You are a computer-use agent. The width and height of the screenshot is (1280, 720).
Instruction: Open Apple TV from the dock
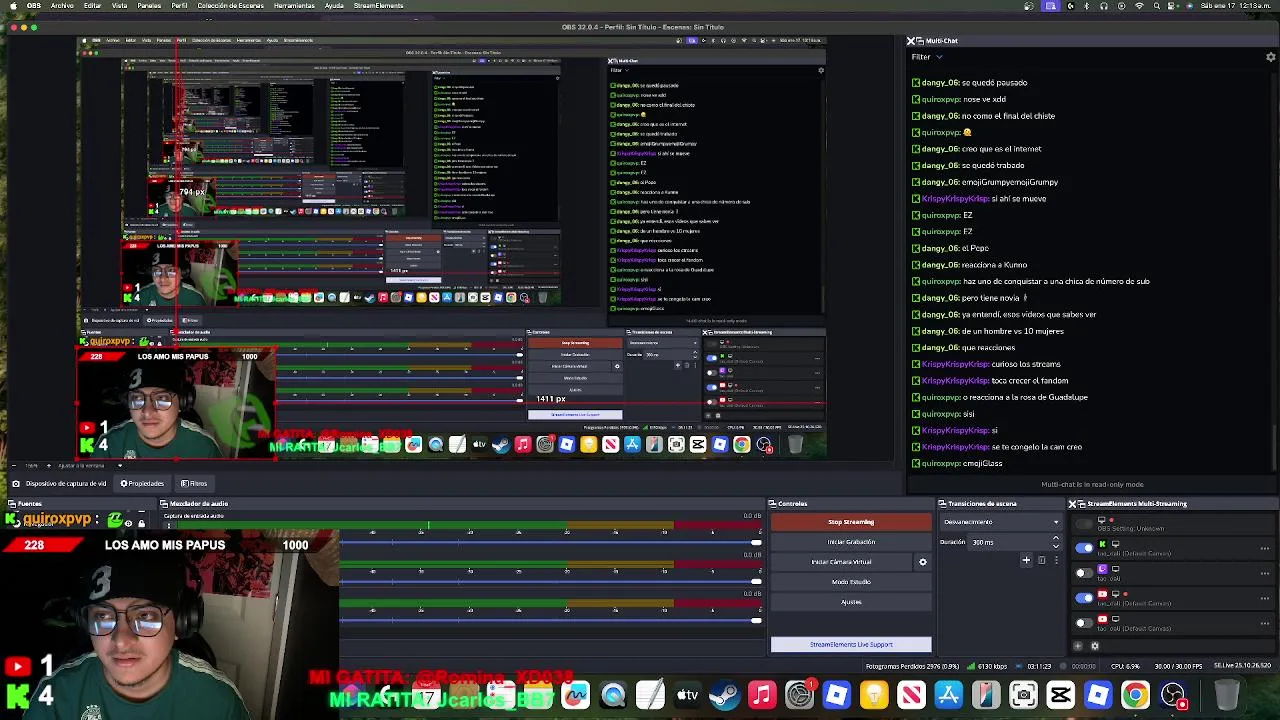click(x=688, y=695)
